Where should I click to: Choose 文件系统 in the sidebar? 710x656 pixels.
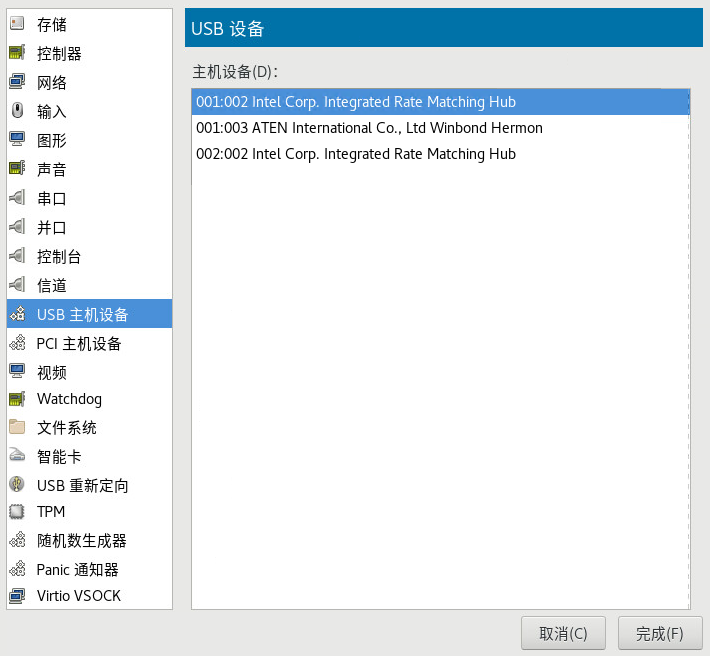click(x=90, y=427)
